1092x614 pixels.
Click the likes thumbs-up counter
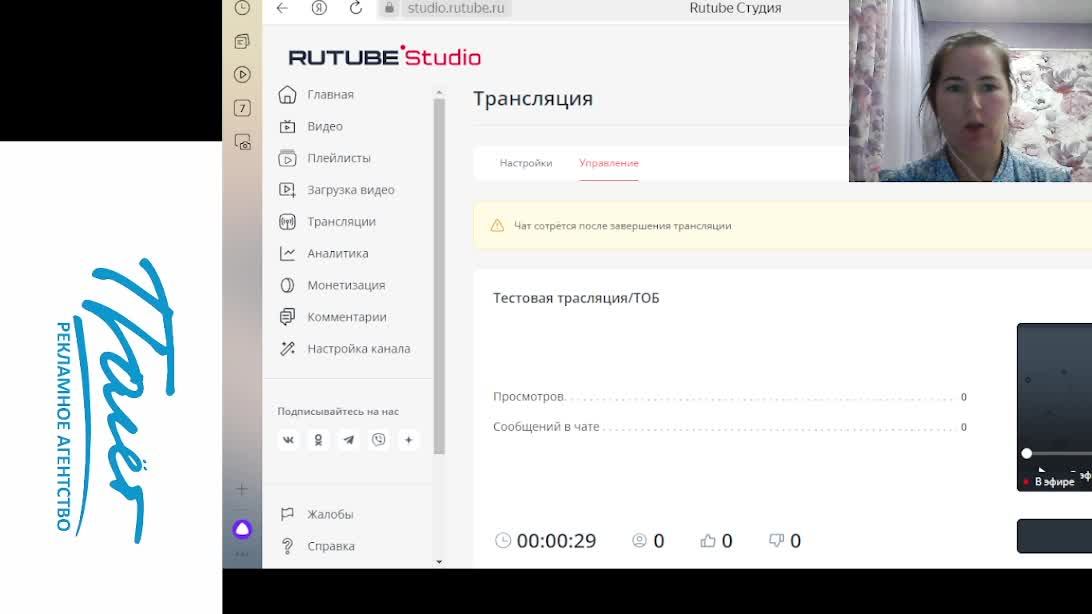717,541
